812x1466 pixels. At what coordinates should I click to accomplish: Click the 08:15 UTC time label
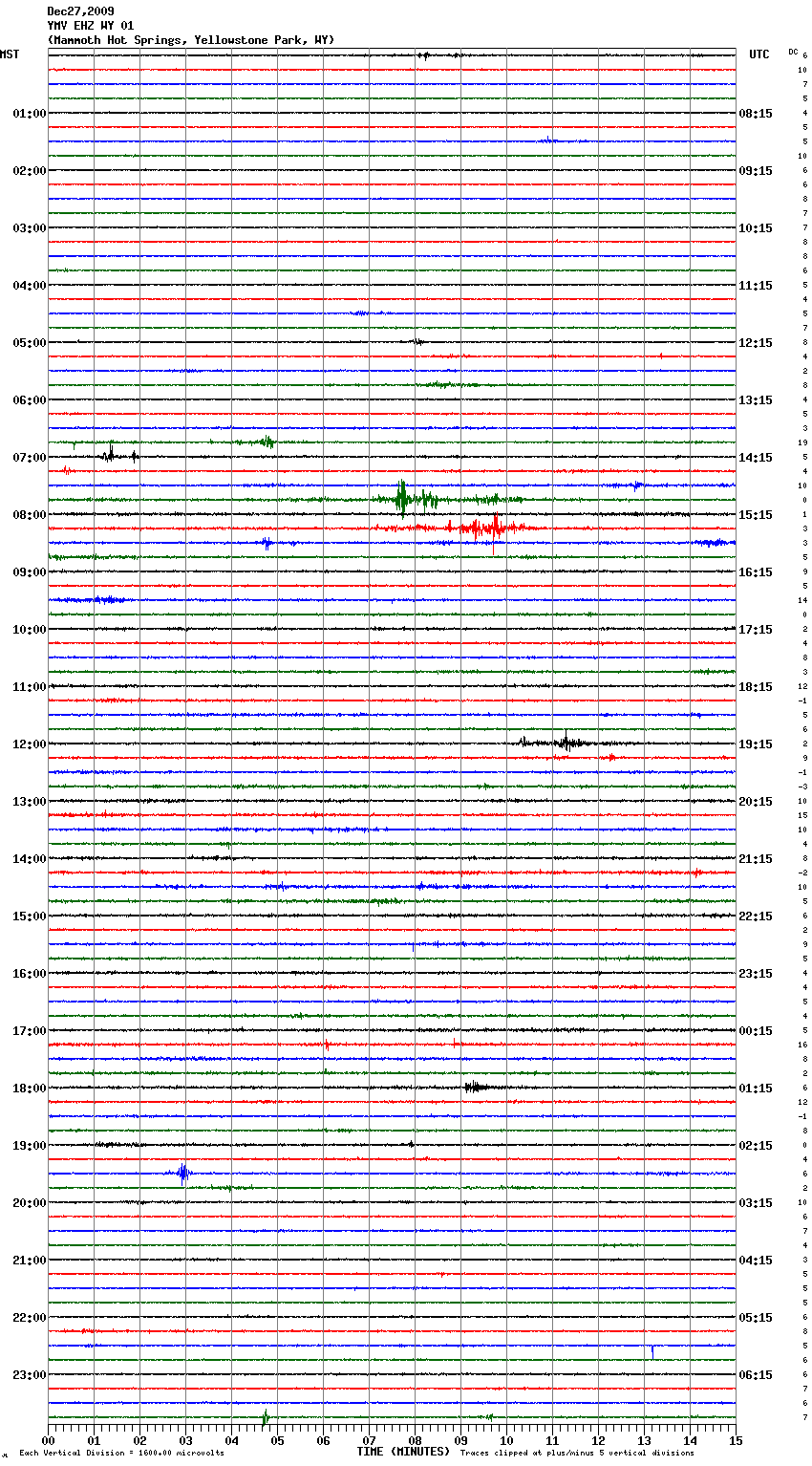756,114
